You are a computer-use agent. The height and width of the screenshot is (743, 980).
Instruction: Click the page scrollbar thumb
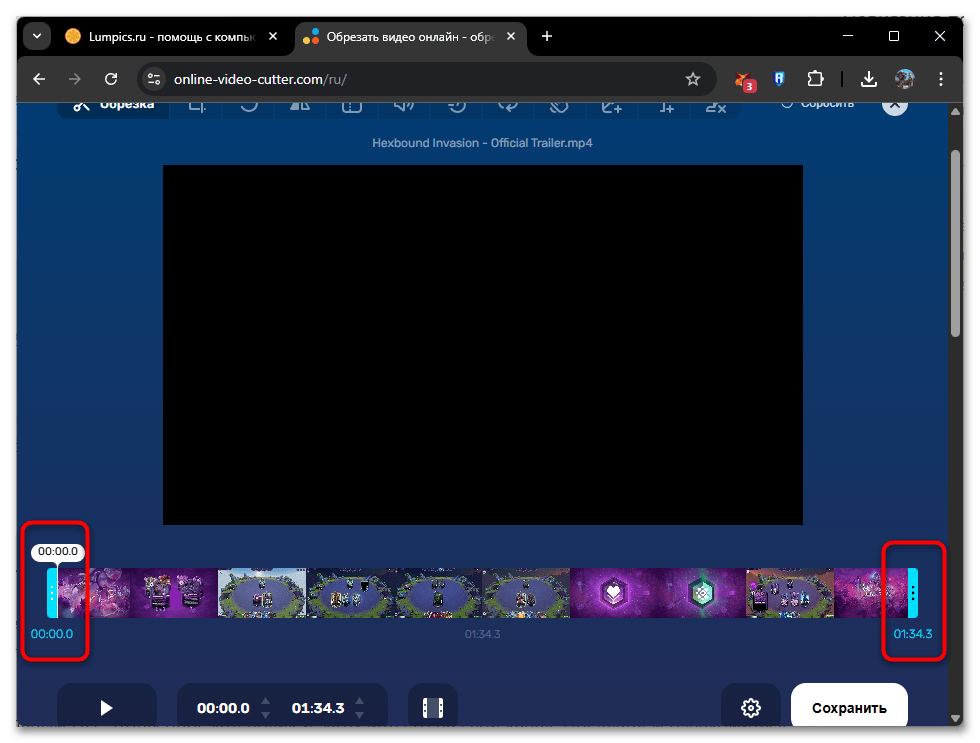(x=955, y=244)
